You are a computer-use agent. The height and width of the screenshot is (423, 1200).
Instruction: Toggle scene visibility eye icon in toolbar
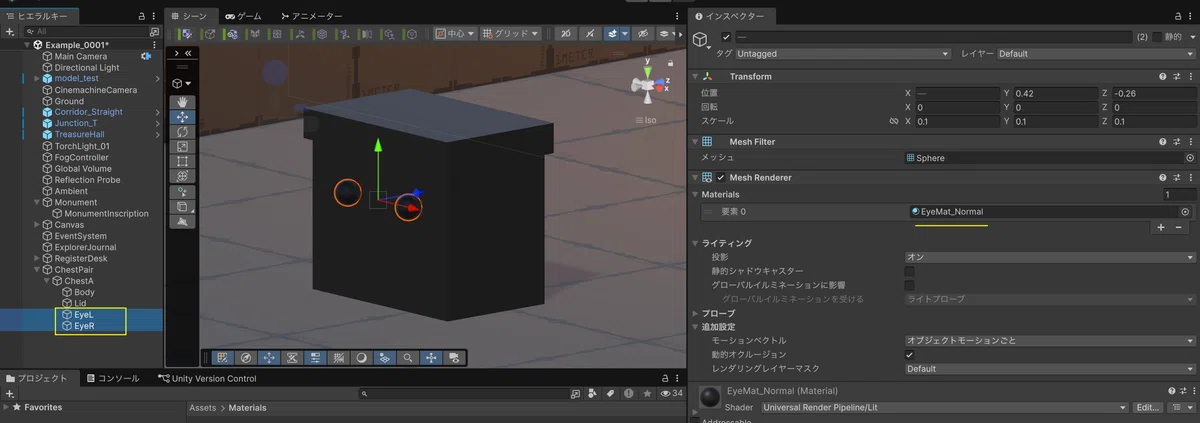(x=643, y=33)
